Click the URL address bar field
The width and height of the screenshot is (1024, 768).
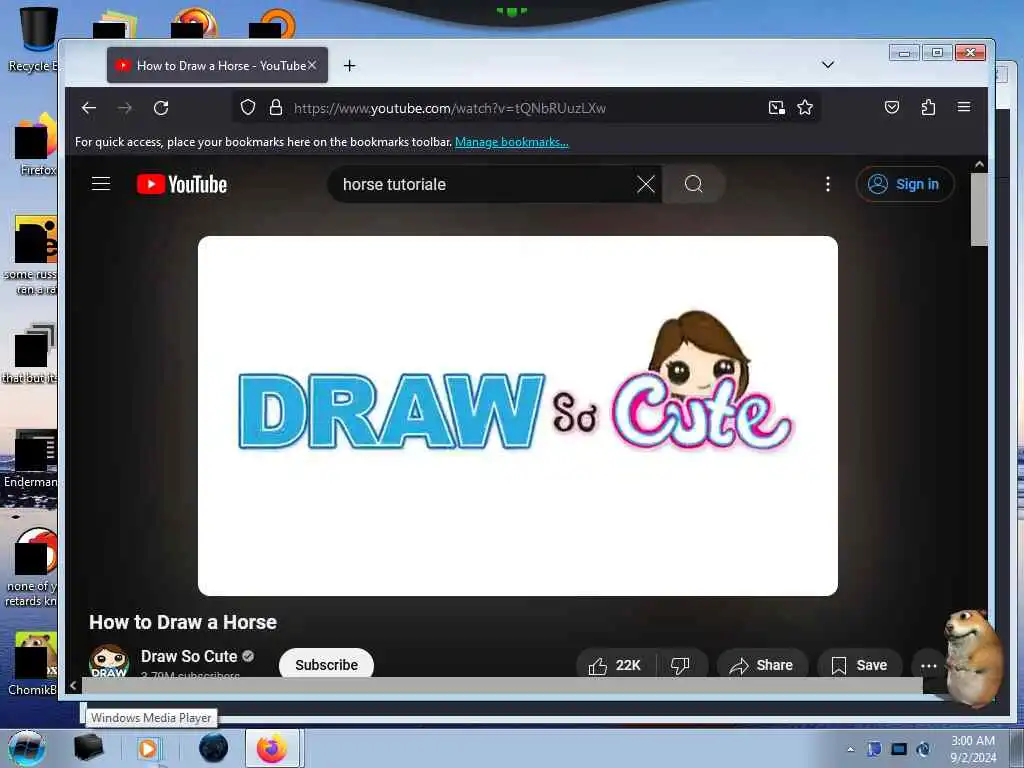526,108
